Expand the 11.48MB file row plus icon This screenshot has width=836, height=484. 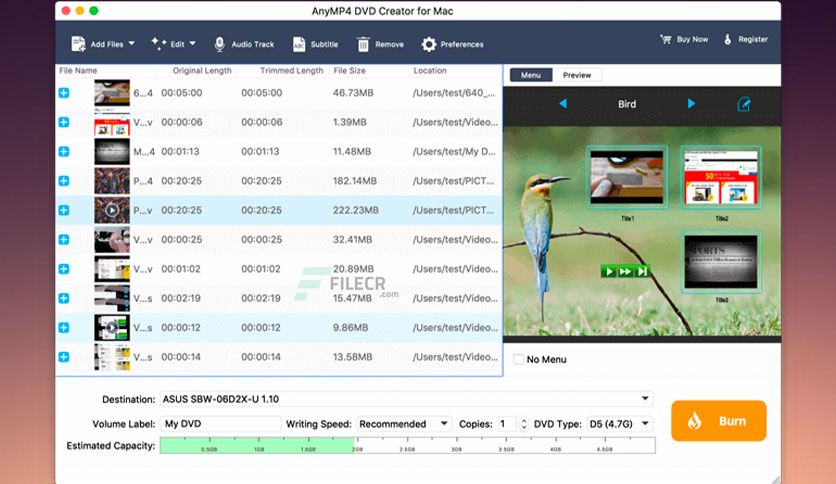(64, 151)
